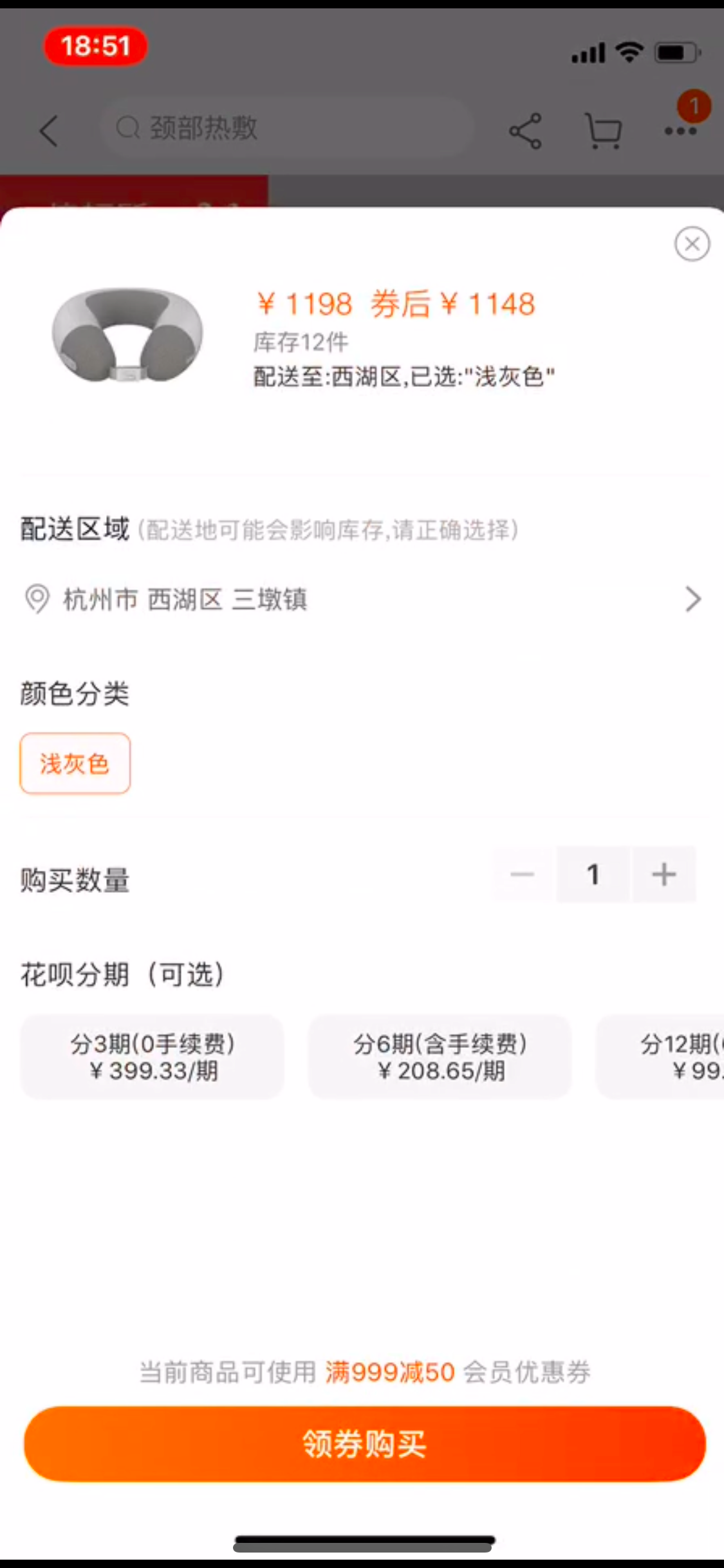The height and width of the screenshot is (1568, 724).
Task: Expand delivery area chevron arrow
Action: pos(692,599)
